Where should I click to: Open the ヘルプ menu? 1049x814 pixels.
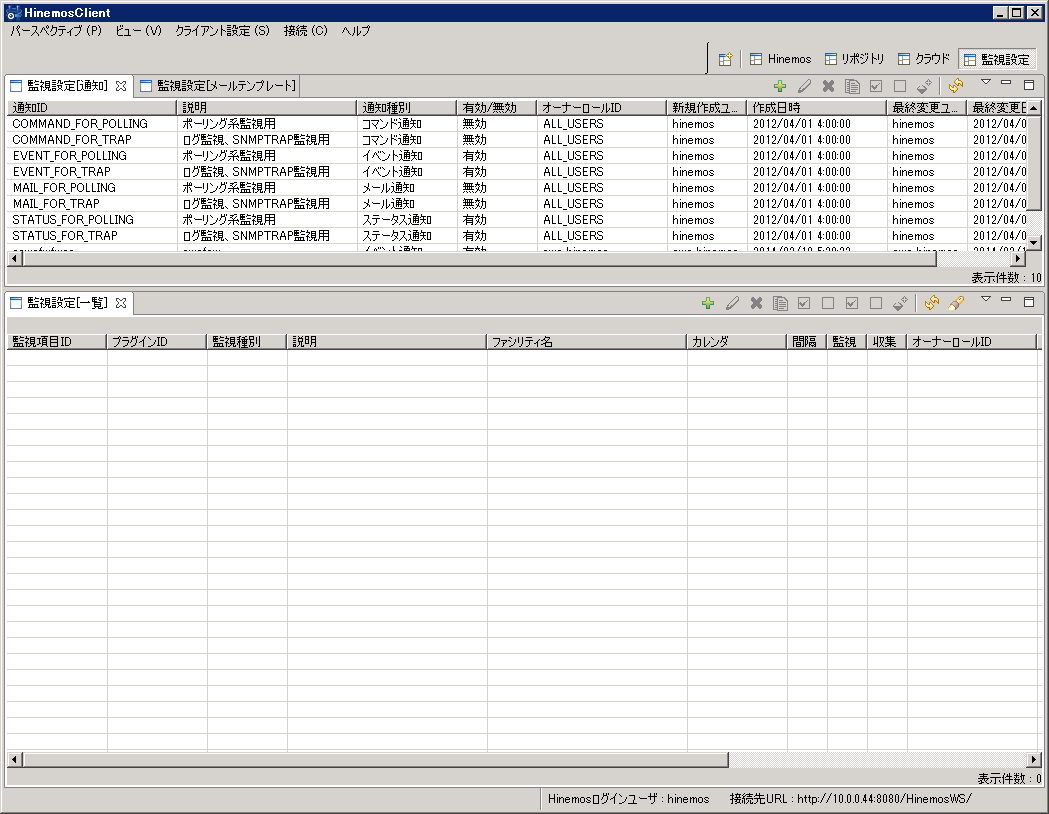(355, 31)
